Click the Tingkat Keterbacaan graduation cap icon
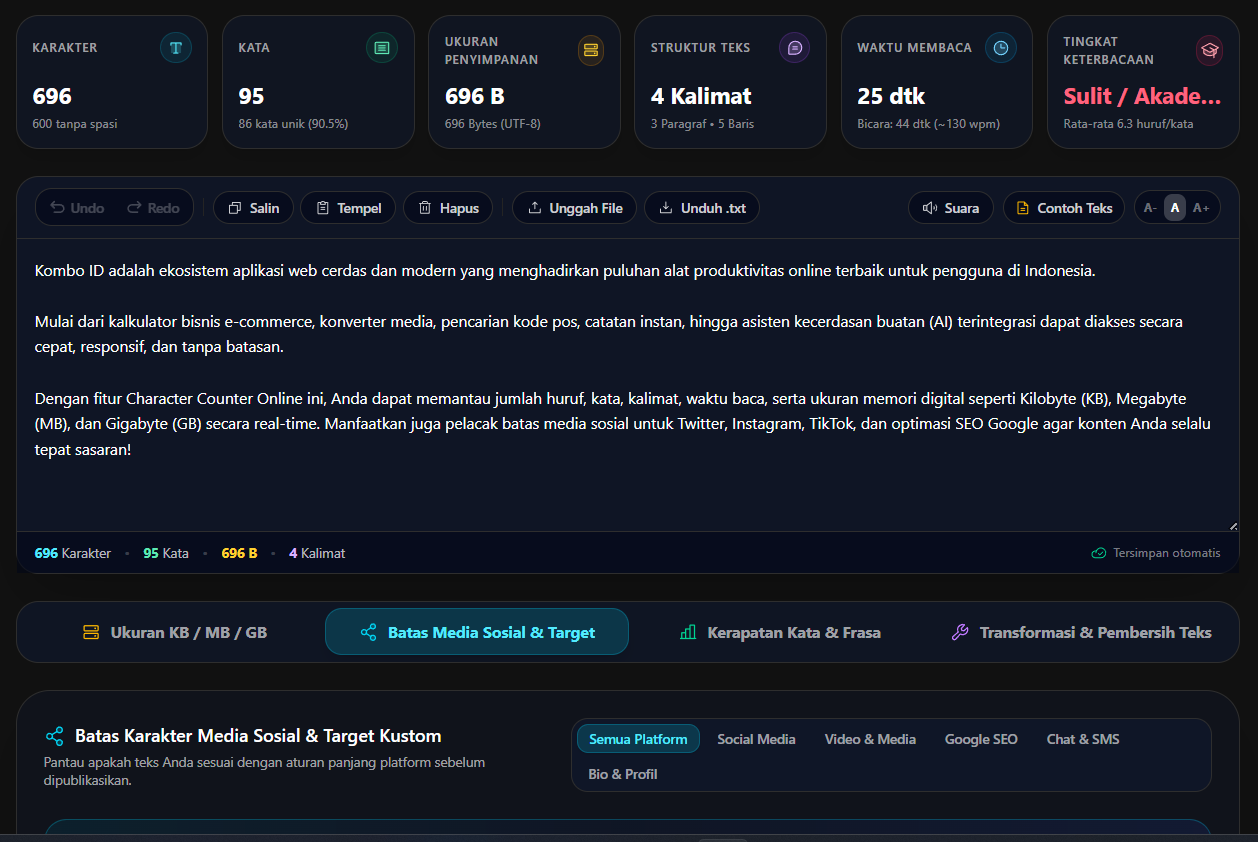This screenshot has height=842, width=1258. pyautogui.click(x=1210, y=50)
